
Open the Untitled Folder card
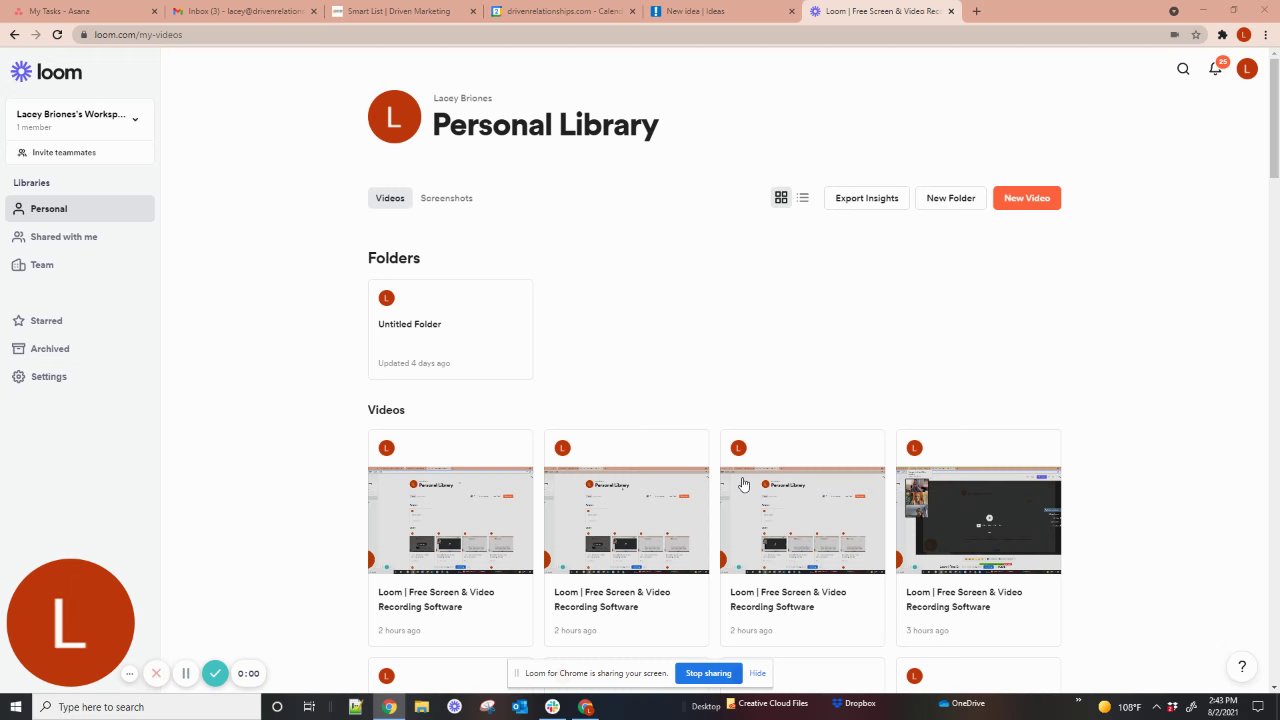(450, 329)
